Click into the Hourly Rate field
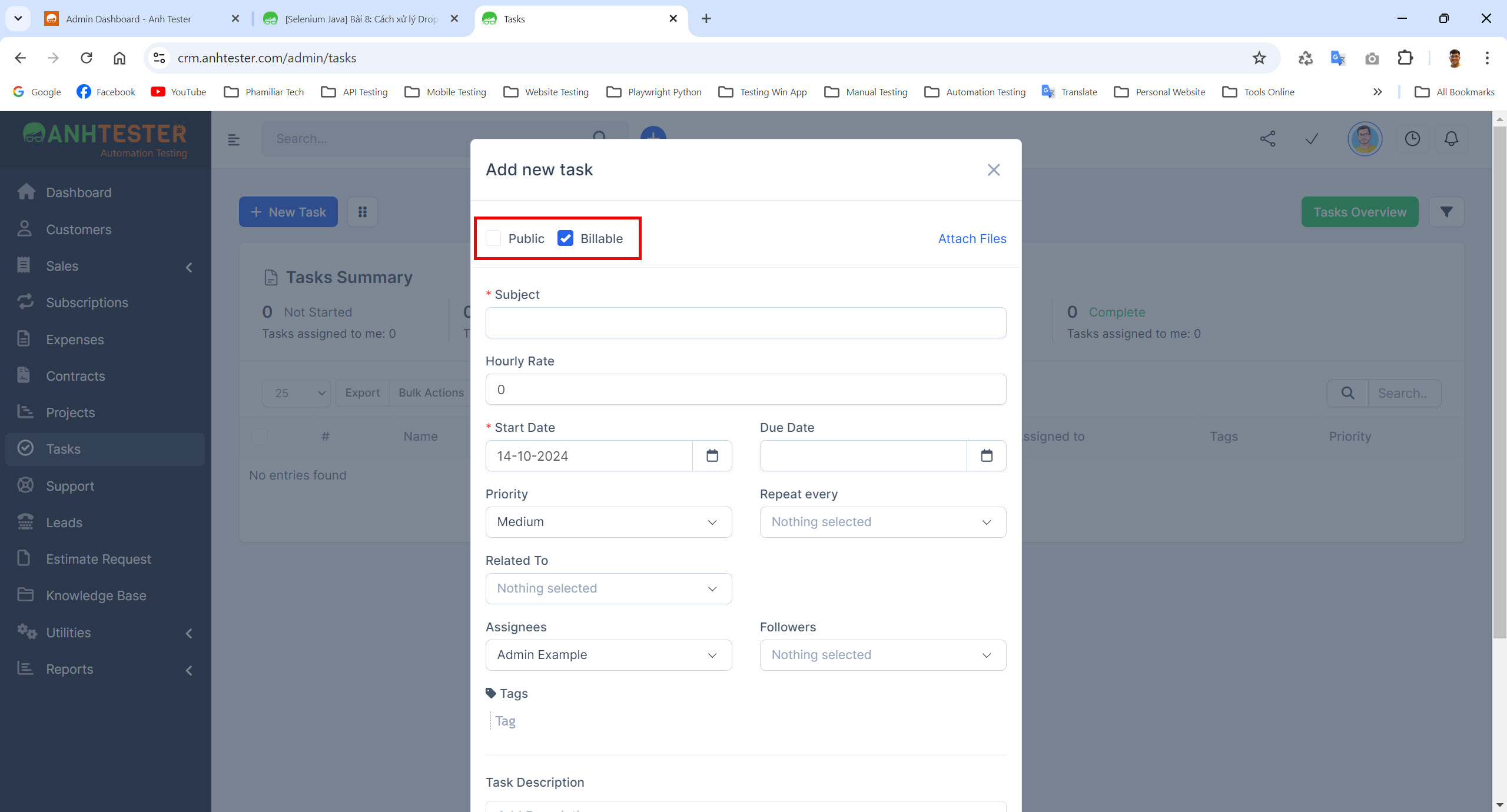Image resolution: width=1507 pixels, height=812 pixels. pyautogui.click(x=746, y=389)
